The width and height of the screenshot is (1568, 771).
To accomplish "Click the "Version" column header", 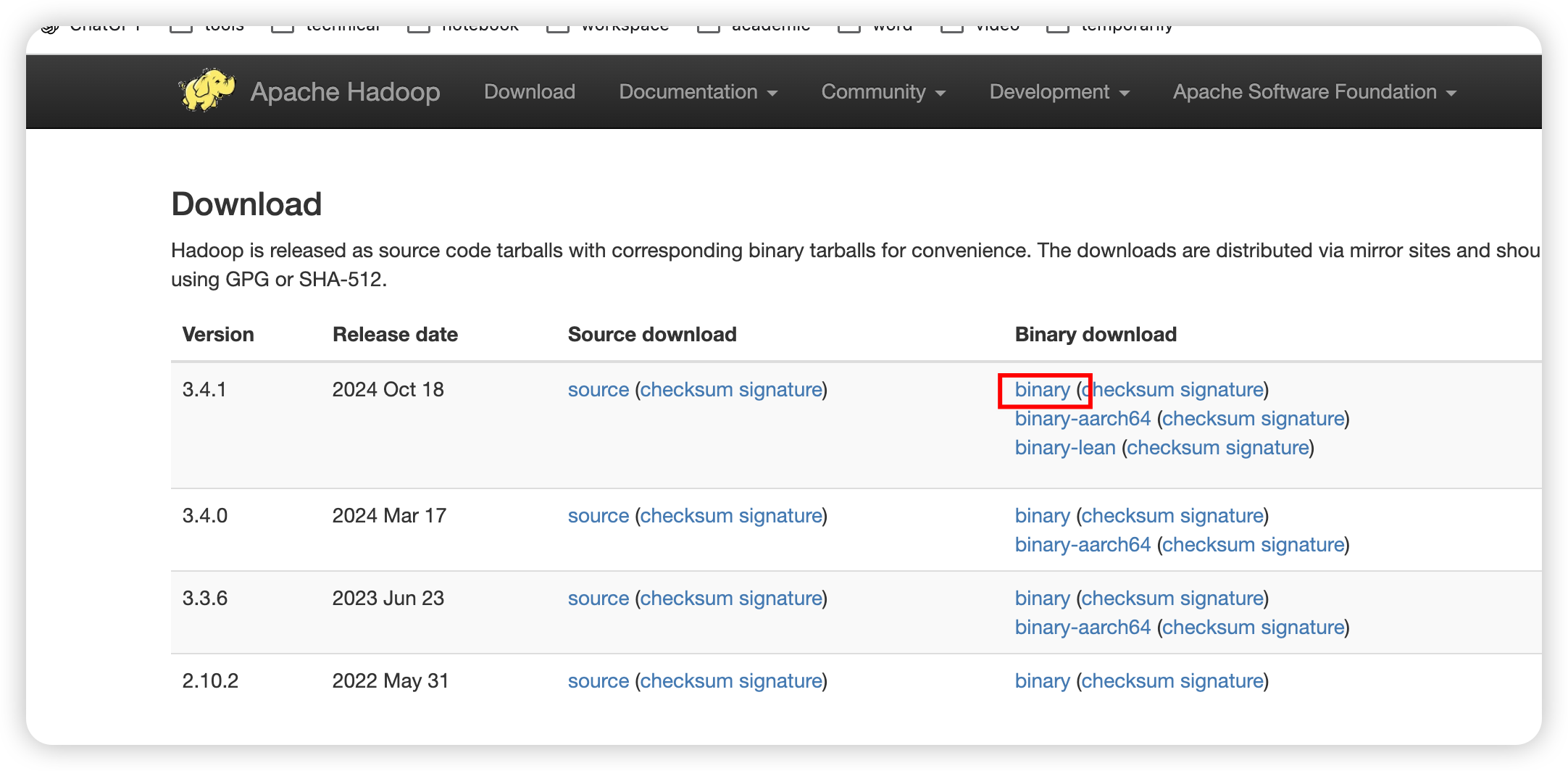I will [218, 335].
